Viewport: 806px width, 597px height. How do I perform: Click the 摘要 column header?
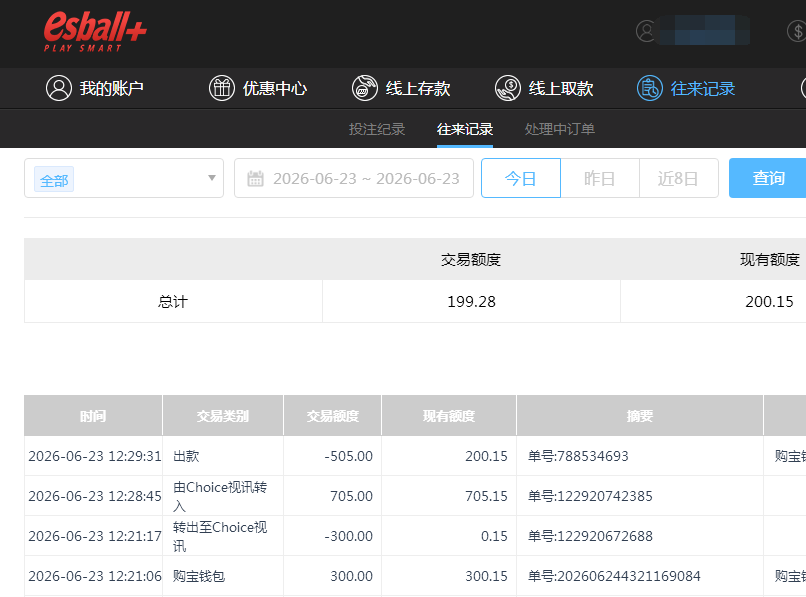[640, 415]
